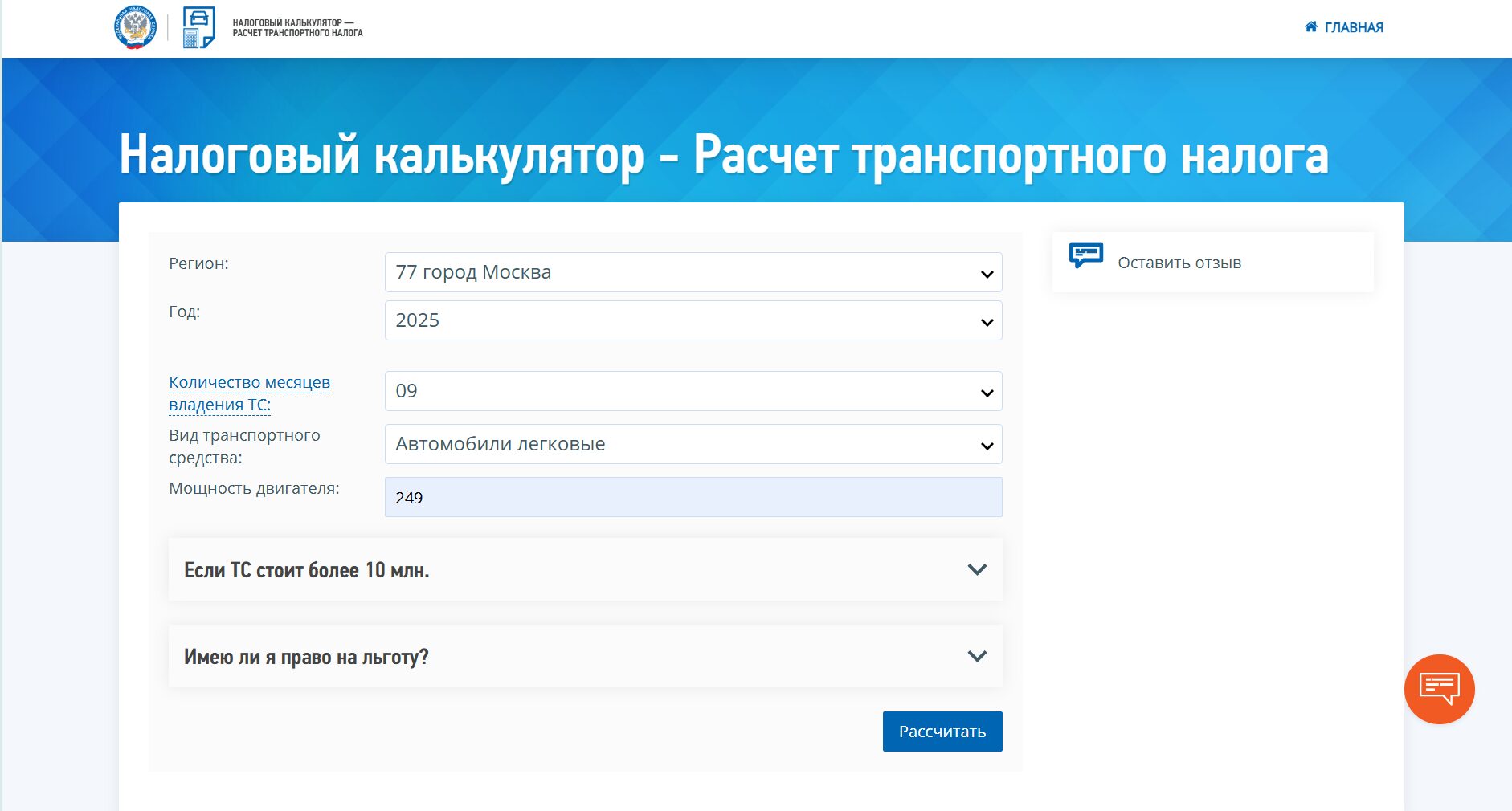Go to ГЛАВНАЯ
This screenshot has width=1512, height=811.
pyautogui.click(x=1352, y=26)
